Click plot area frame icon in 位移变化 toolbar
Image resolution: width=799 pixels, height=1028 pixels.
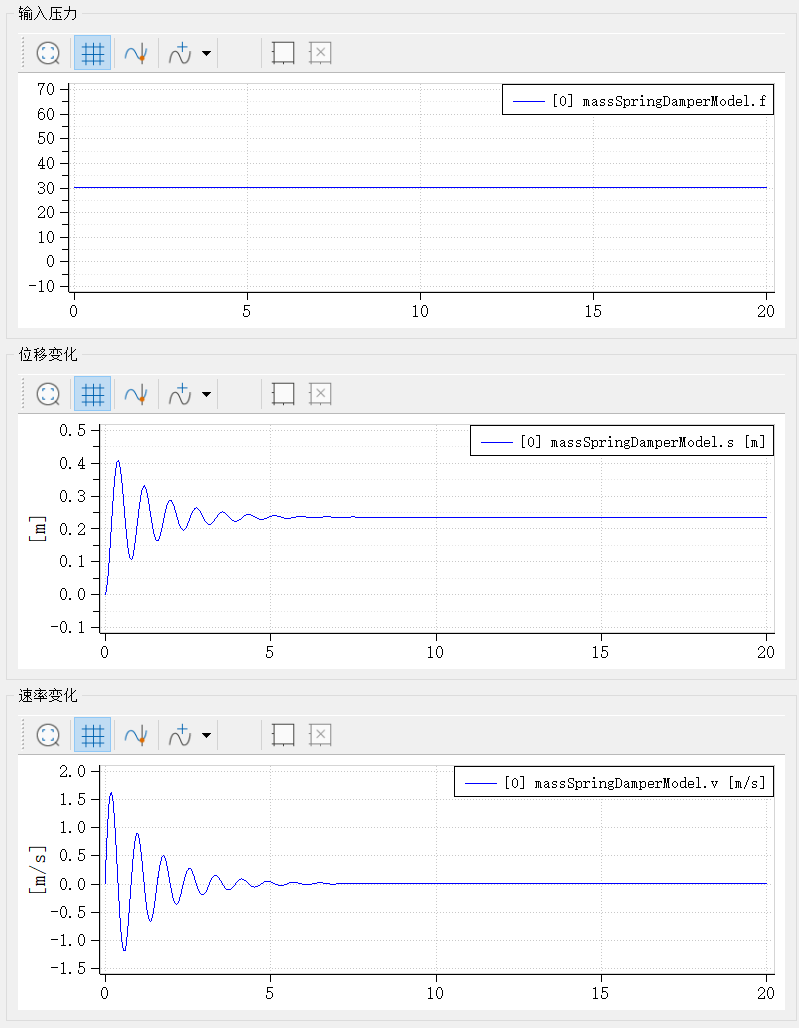click(283, 394)
